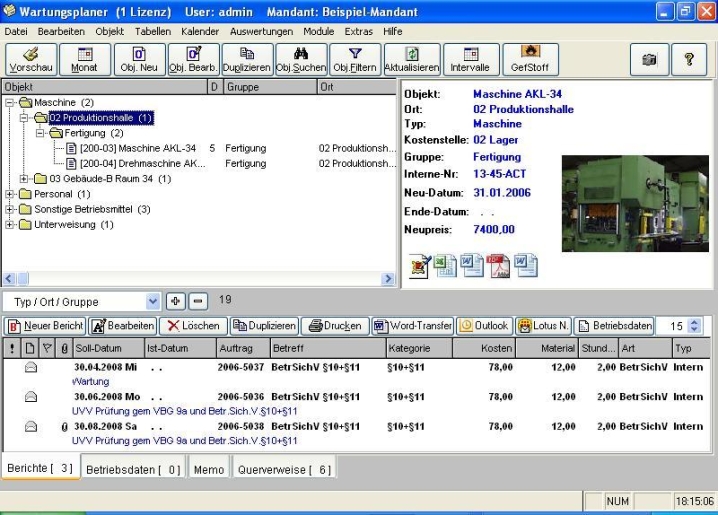Collapse the Maschine tree node
Viewport: 718px width, 515px height.
coord(10,103)
